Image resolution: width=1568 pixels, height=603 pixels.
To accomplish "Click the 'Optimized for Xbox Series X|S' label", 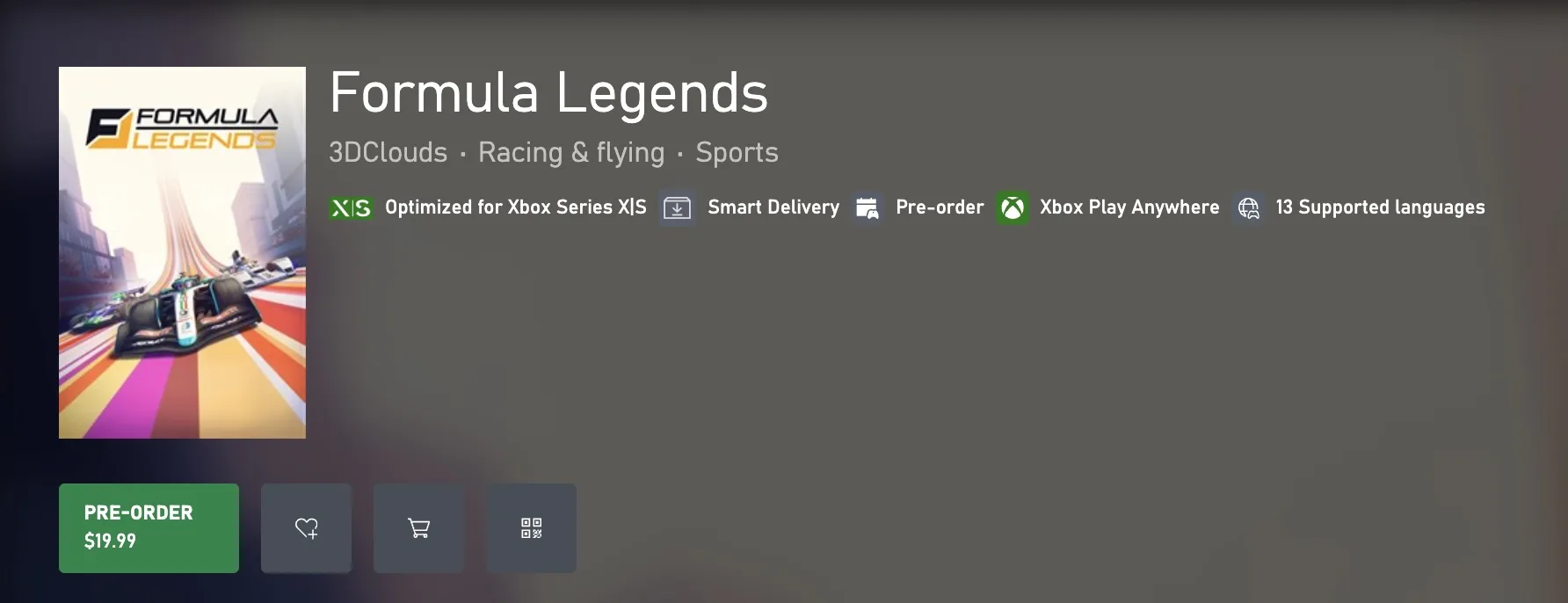I will point(515,207).
